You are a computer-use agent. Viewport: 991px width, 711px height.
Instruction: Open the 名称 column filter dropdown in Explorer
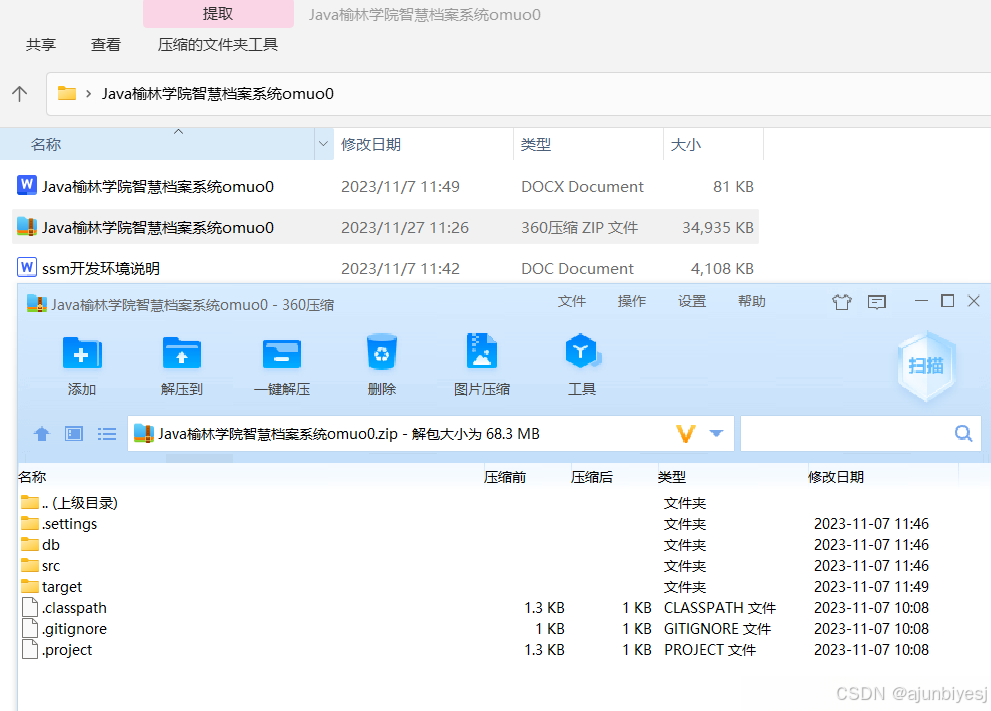click(x=324, y=144)
